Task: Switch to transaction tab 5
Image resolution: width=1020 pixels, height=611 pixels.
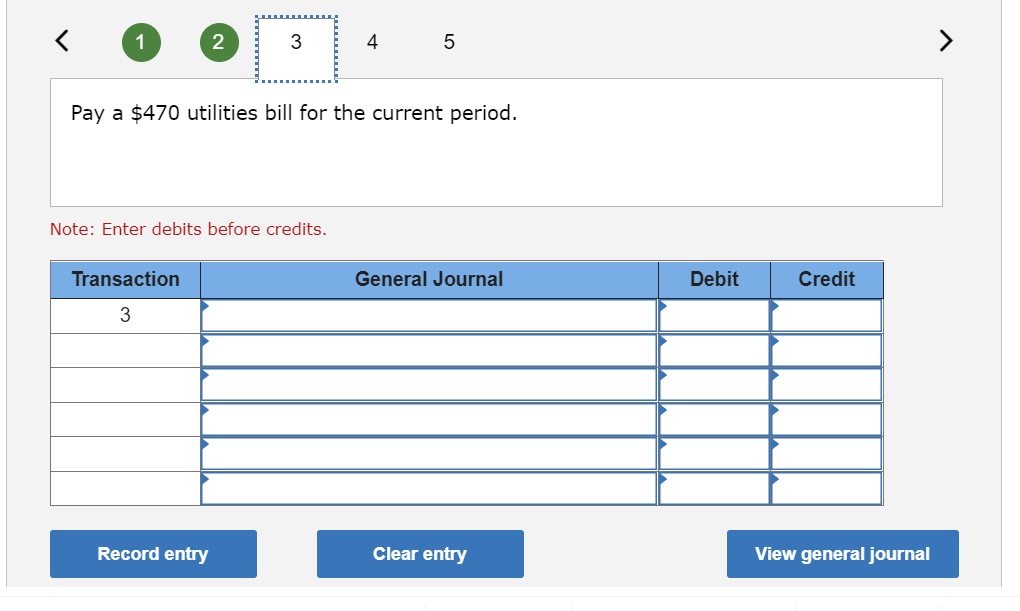Action: [448, 42]
